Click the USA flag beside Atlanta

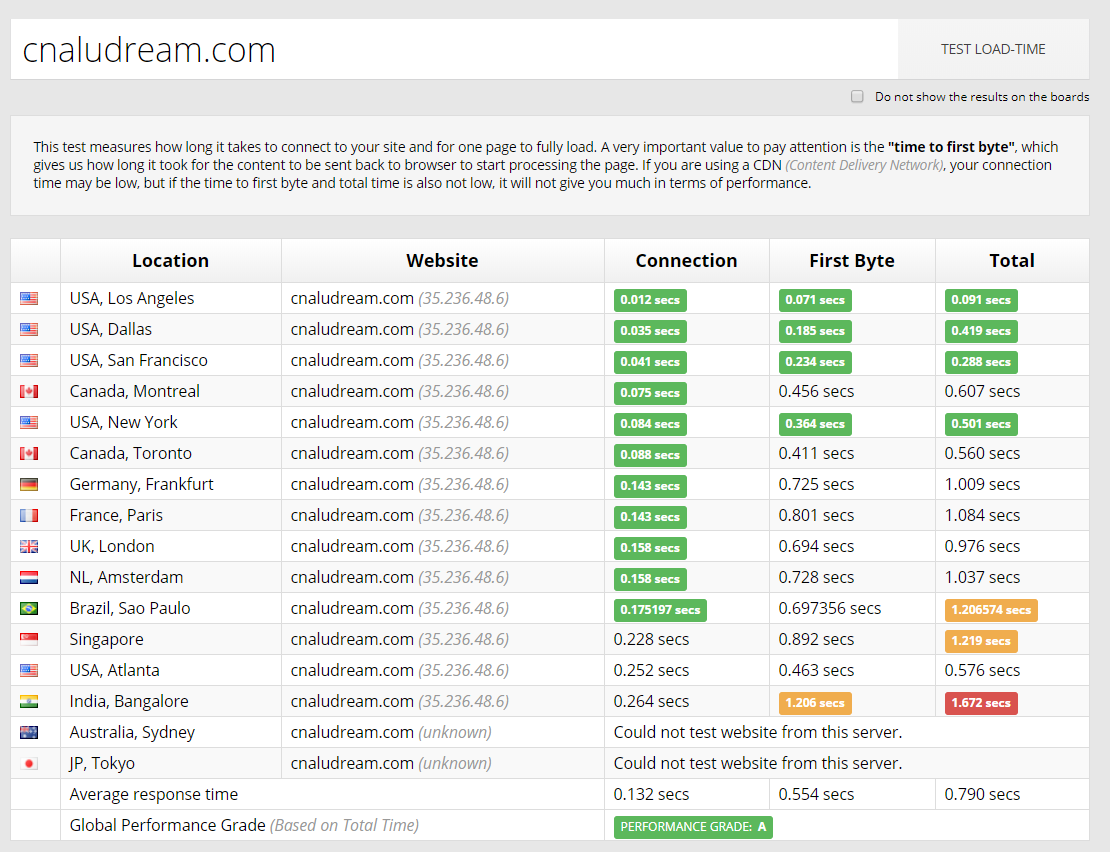pos(29,671)
